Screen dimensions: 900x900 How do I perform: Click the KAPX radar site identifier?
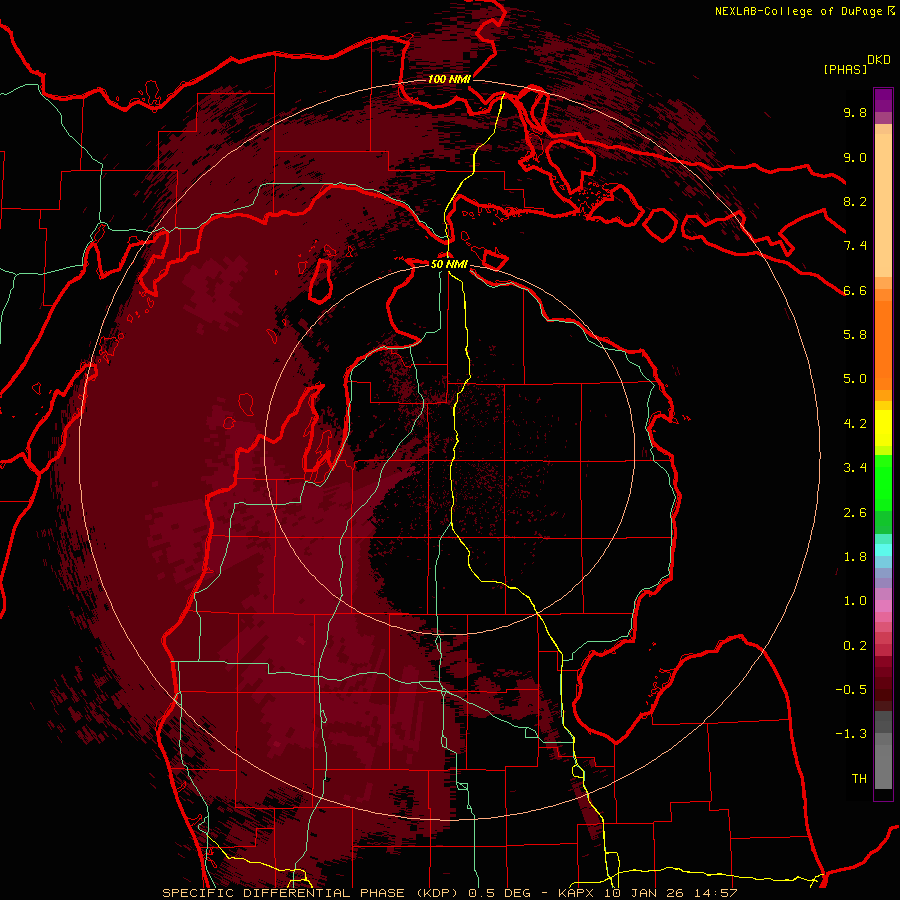(x=576, y=893)
